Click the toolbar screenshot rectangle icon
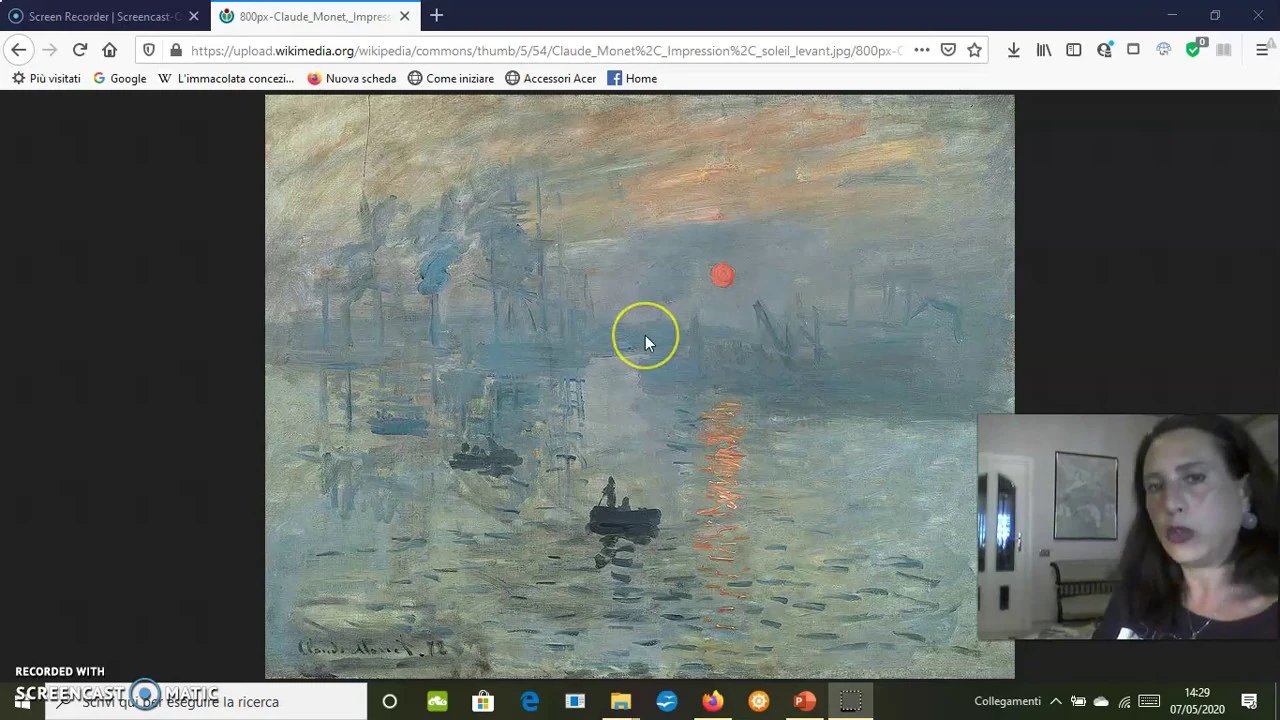This screenshot has width=1280, height=720. (1133, 49)
